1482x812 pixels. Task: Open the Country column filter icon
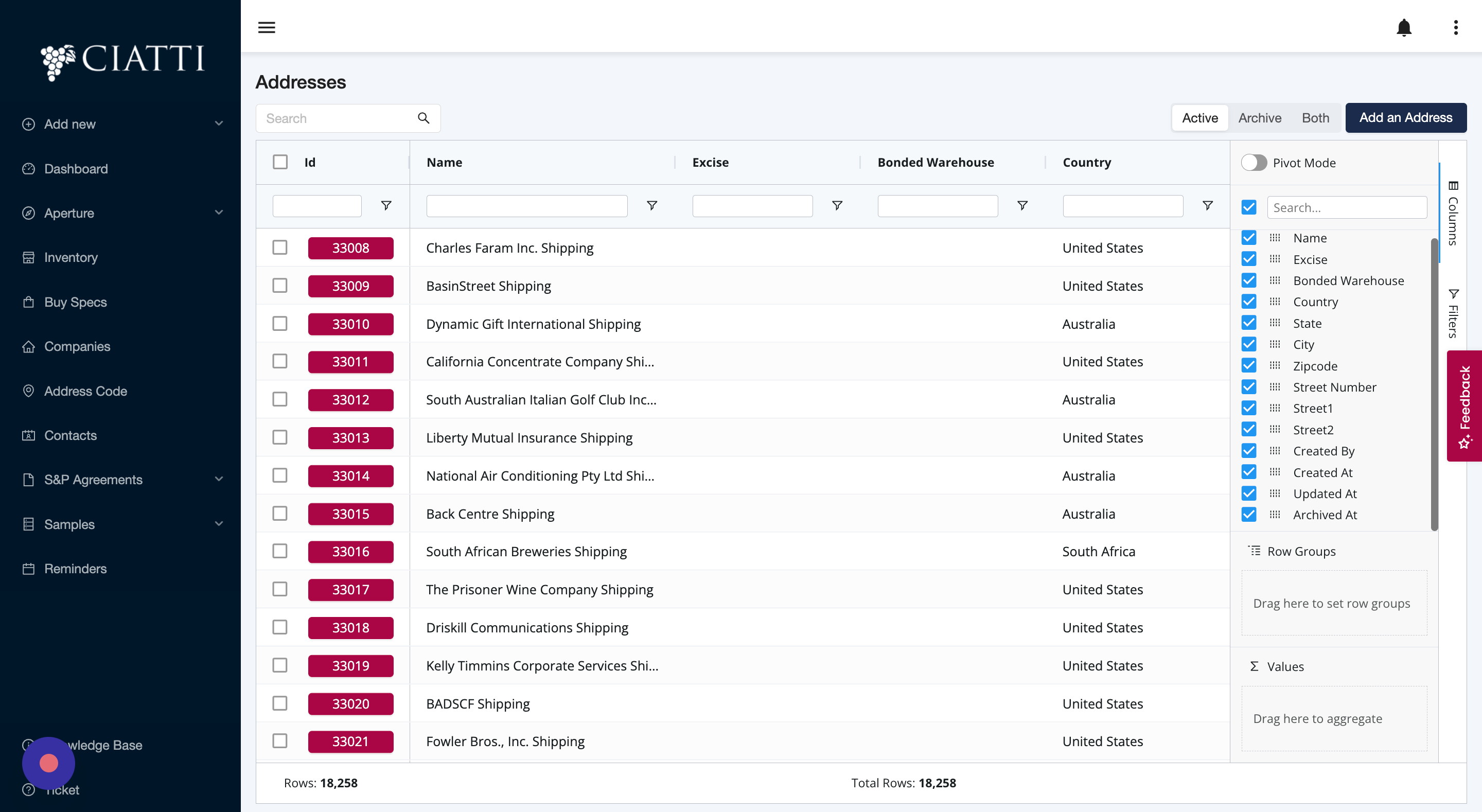point(1208,205)
